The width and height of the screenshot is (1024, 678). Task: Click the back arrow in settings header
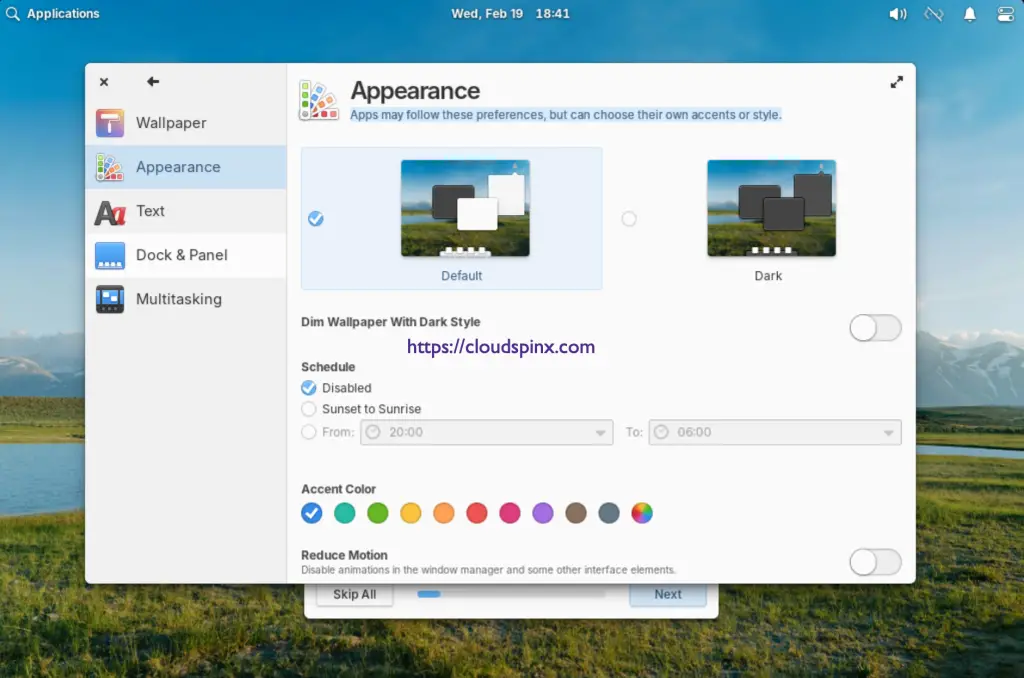tap(153, 82)
